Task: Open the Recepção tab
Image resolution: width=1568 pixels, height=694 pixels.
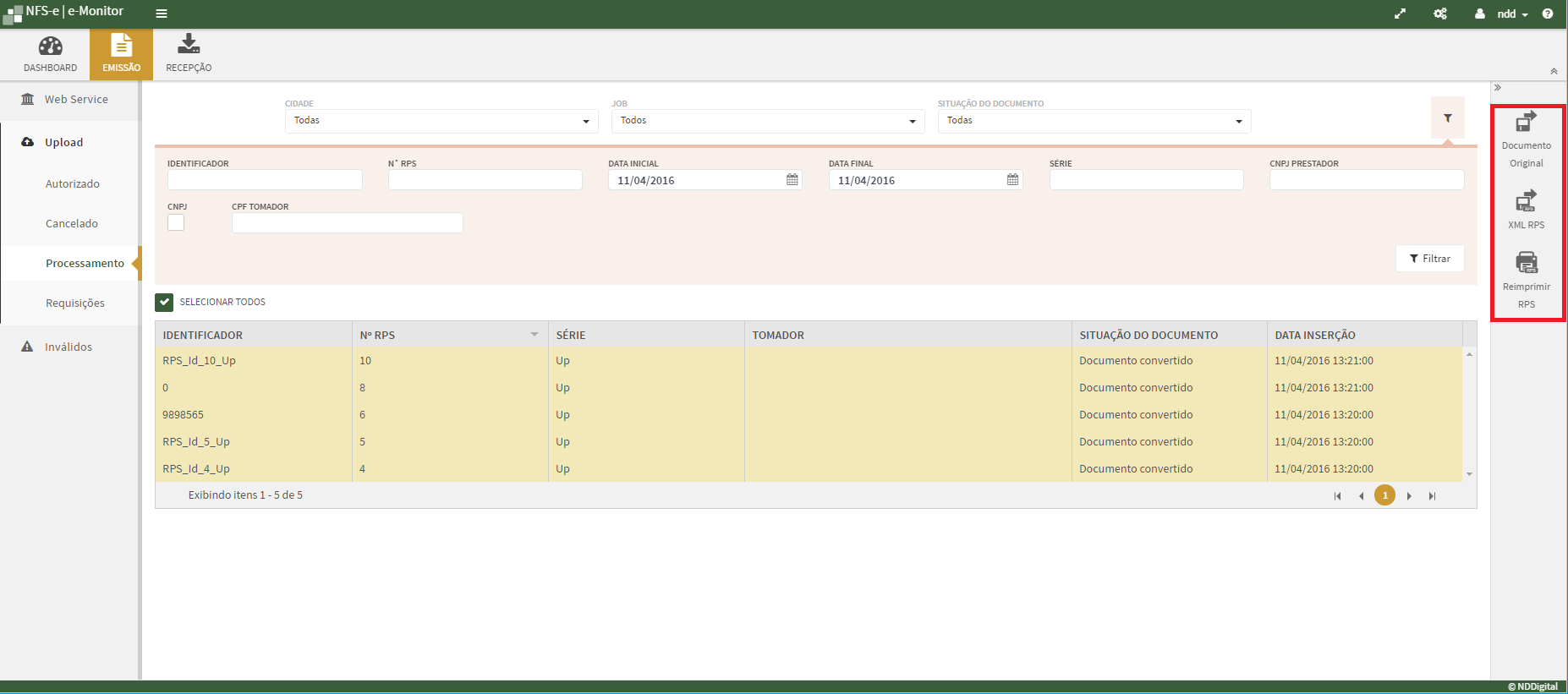Action: (189, 54)
